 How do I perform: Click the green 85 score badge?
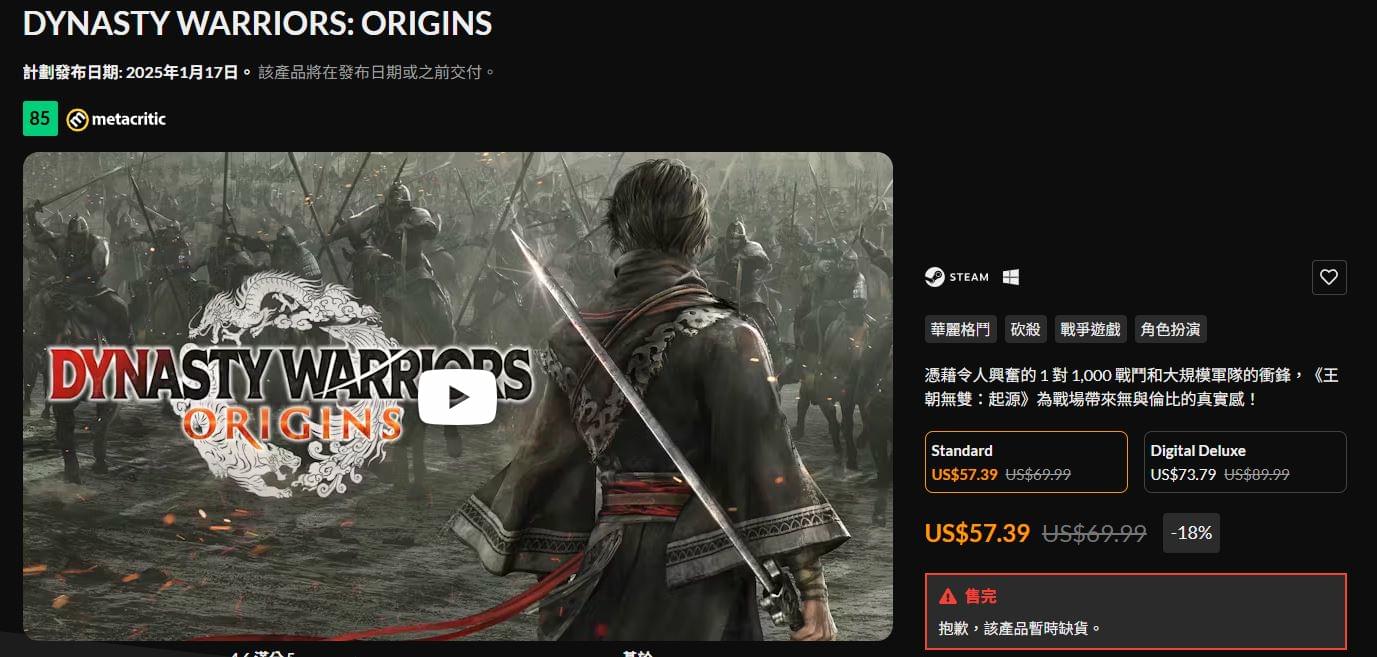40,119
